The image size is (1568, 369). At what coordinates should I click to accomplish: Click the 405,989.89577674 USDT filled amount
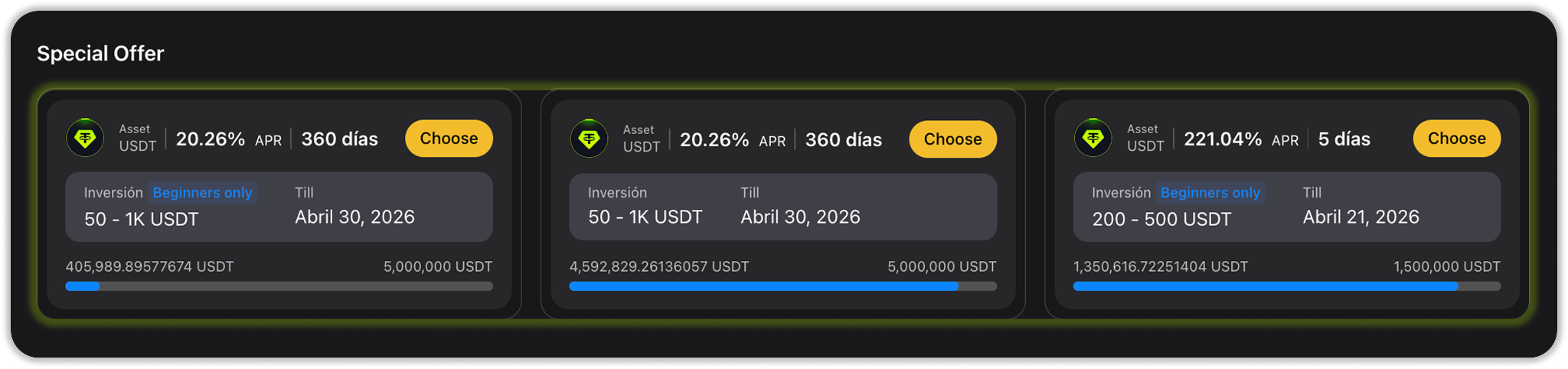click(149, 267)
